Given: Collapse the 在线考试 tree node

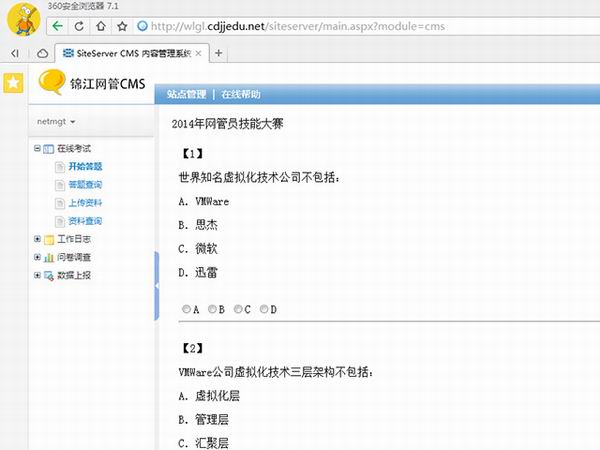Looking at the screenshot, I should tap(38, 148).
